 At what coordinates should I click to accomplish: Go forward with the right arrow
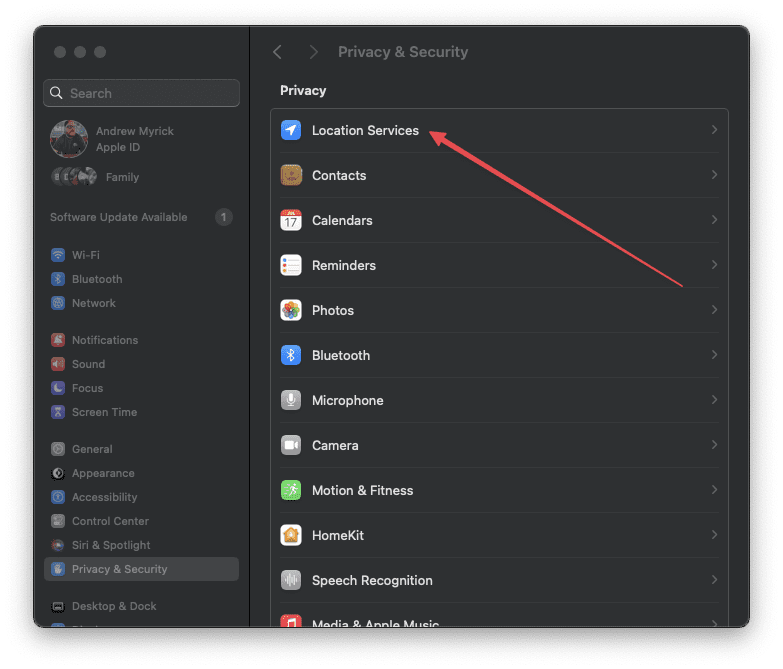point(314,52)
